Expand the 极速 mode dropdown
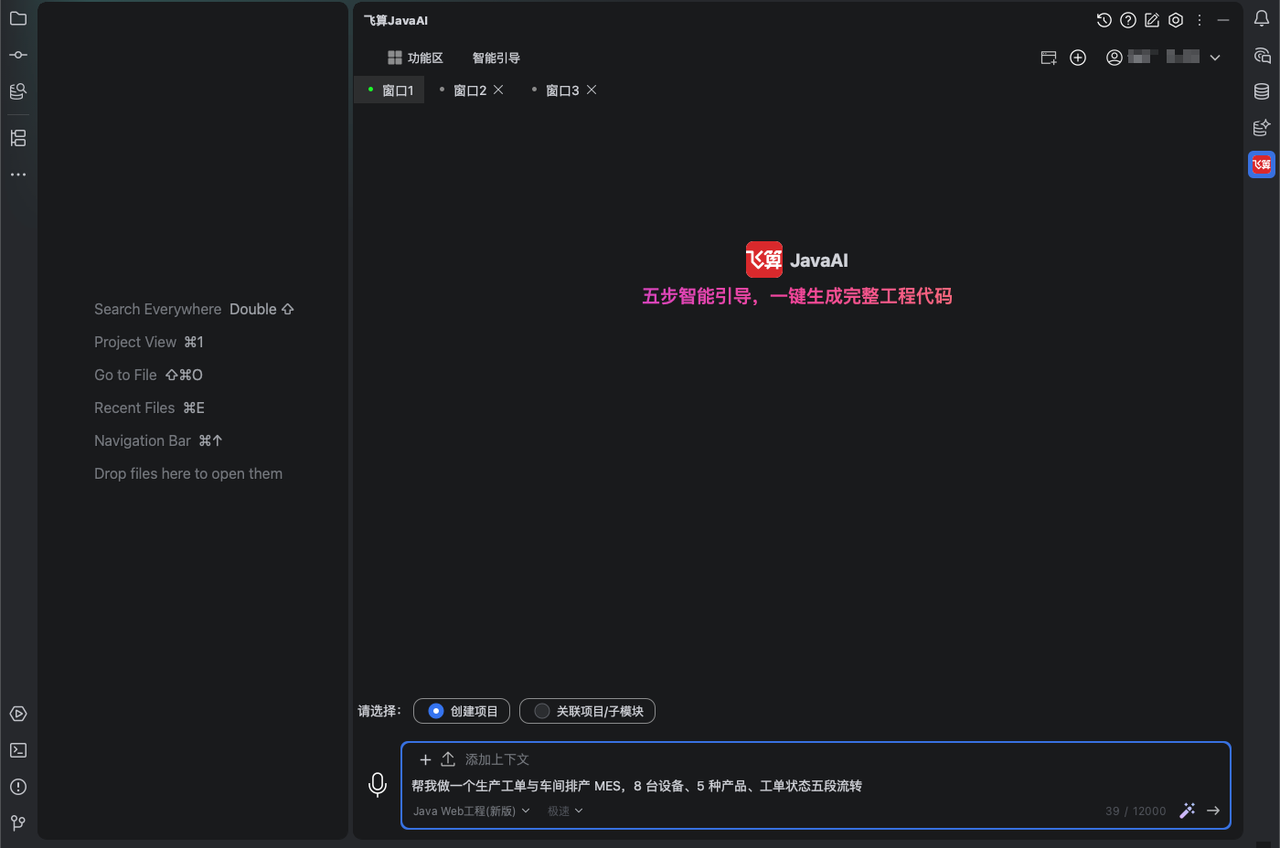 pos(565,811)
